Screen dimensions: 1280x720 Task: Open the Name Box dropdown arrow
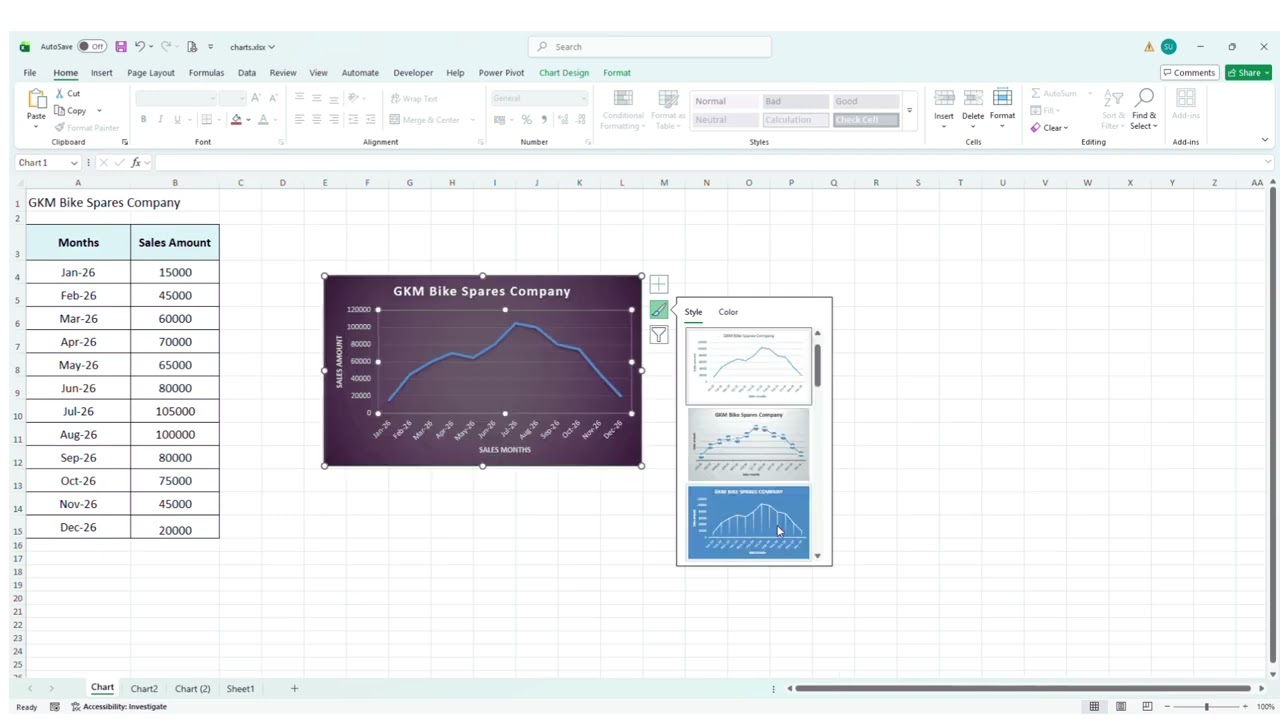(74, 163)
